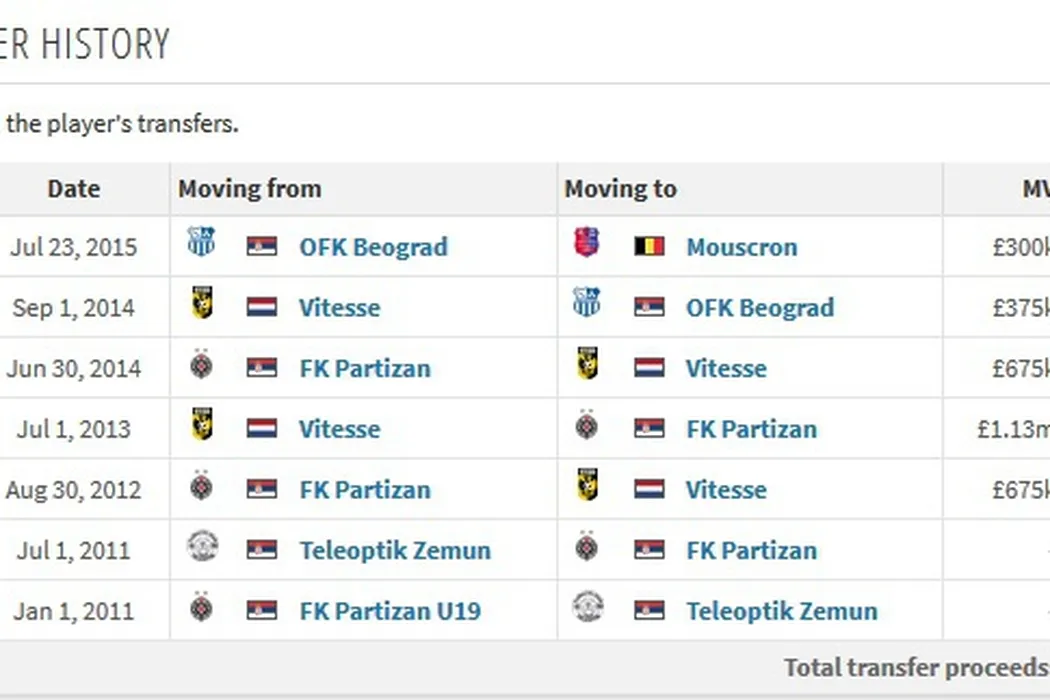Open FK Partizan U19 link
1050x700 pixels.
point(389,611)
